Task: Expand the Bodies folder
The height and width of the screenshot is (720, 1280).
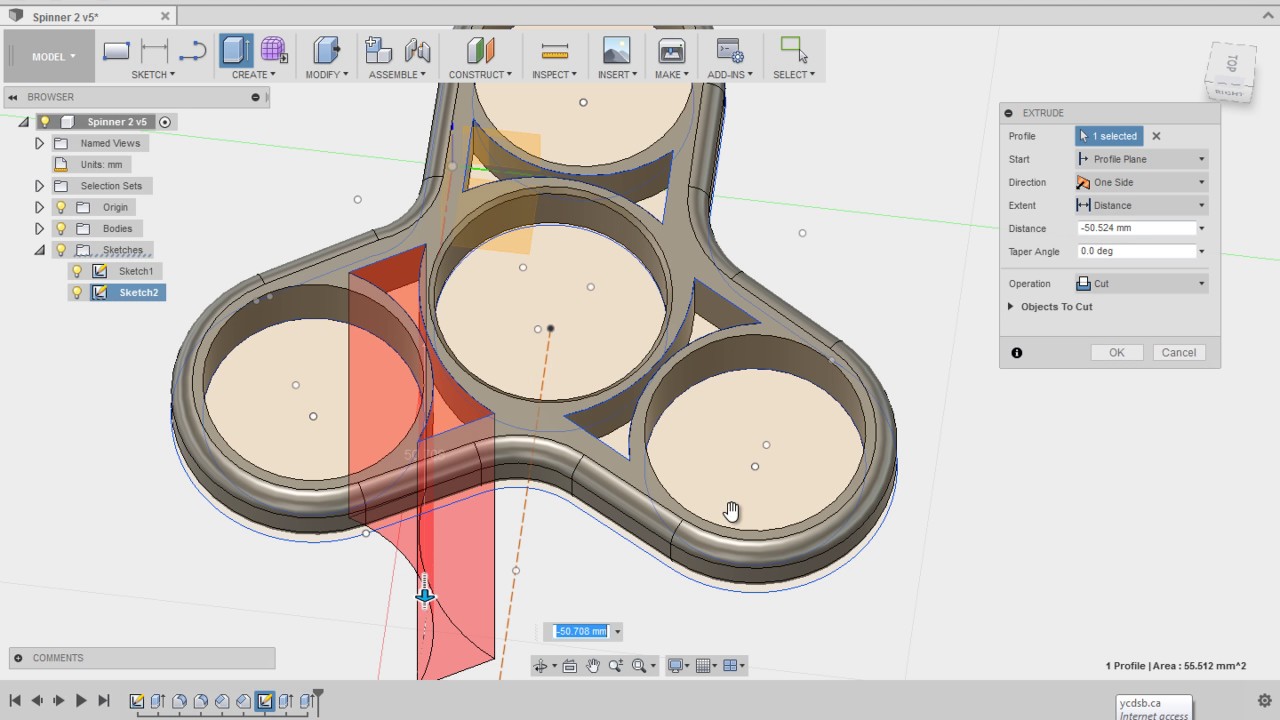Action: tap(40, 229)
